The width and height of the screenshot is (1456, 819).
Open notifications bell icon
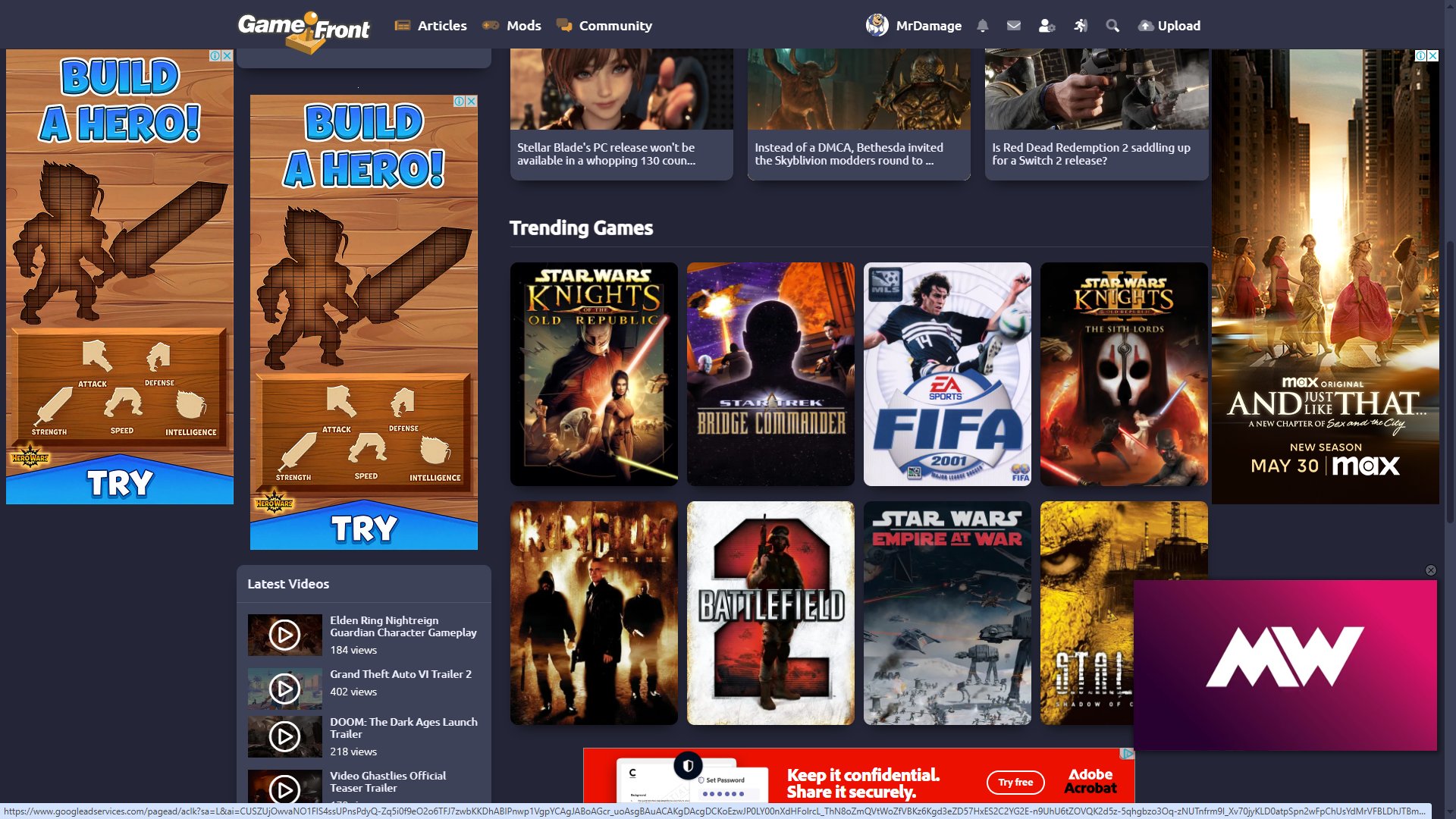983,26
